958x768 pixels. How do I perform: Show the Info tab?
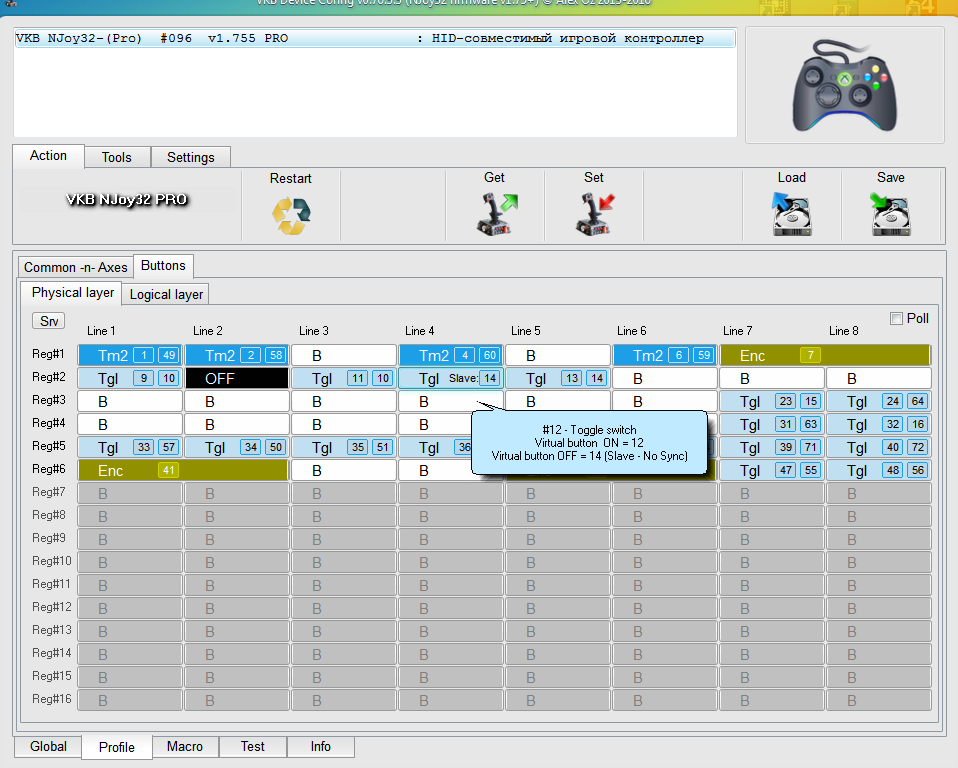pyautogui.click(x=320, y=747)
